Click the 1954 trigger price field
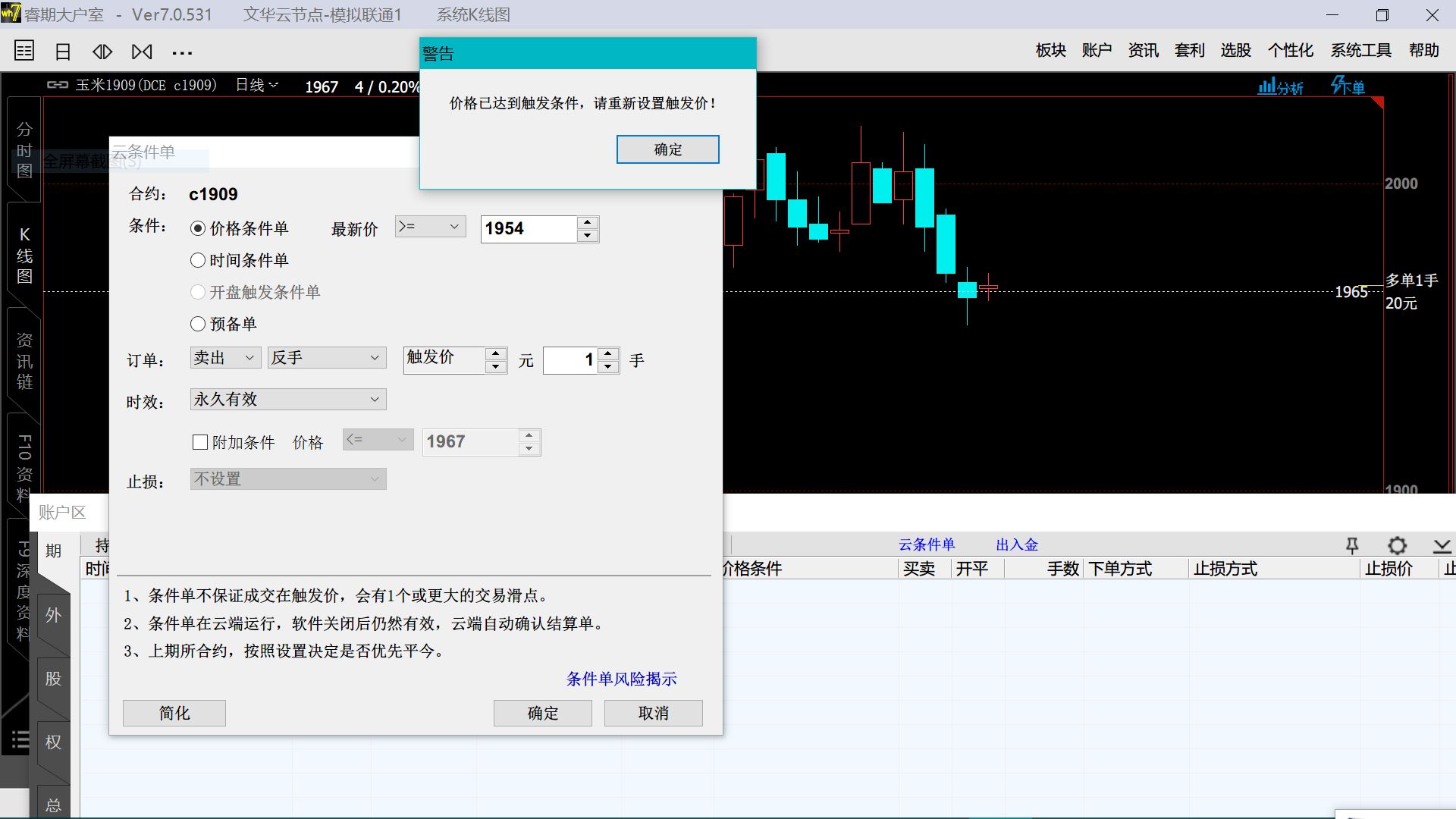The width and height of the screenshot is (1456, 819). tap(528, 229)
